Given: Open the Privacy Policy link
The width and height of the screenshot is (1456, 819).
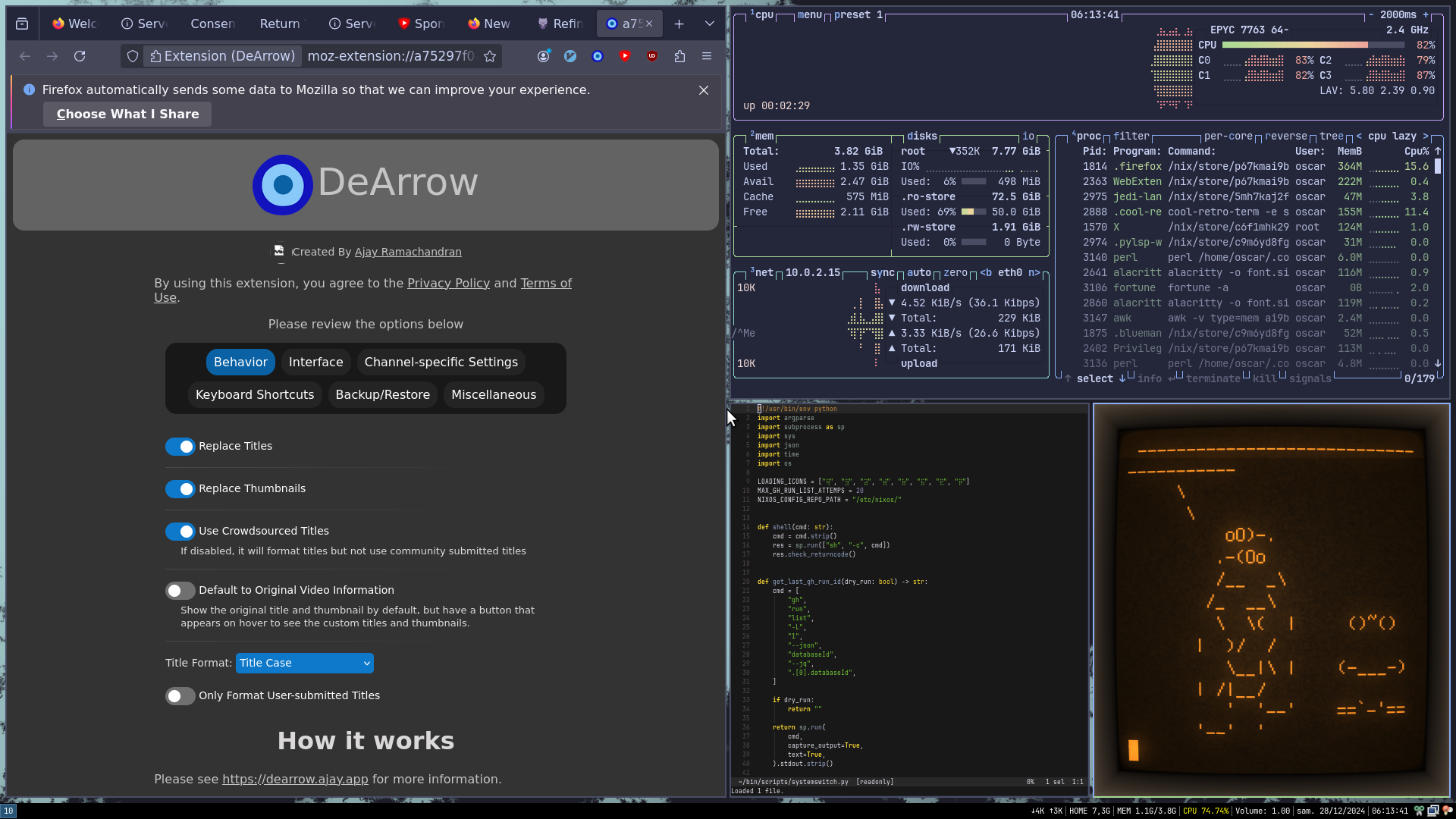Looking at the screenshot, I should (x=448, y=283).
